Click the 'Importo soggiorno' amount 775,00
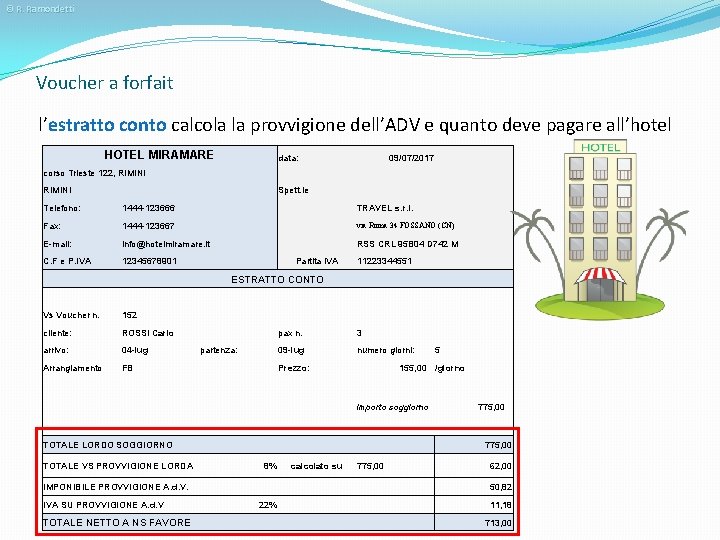Viewport: 720px width, 540px height. click(491, 407)
